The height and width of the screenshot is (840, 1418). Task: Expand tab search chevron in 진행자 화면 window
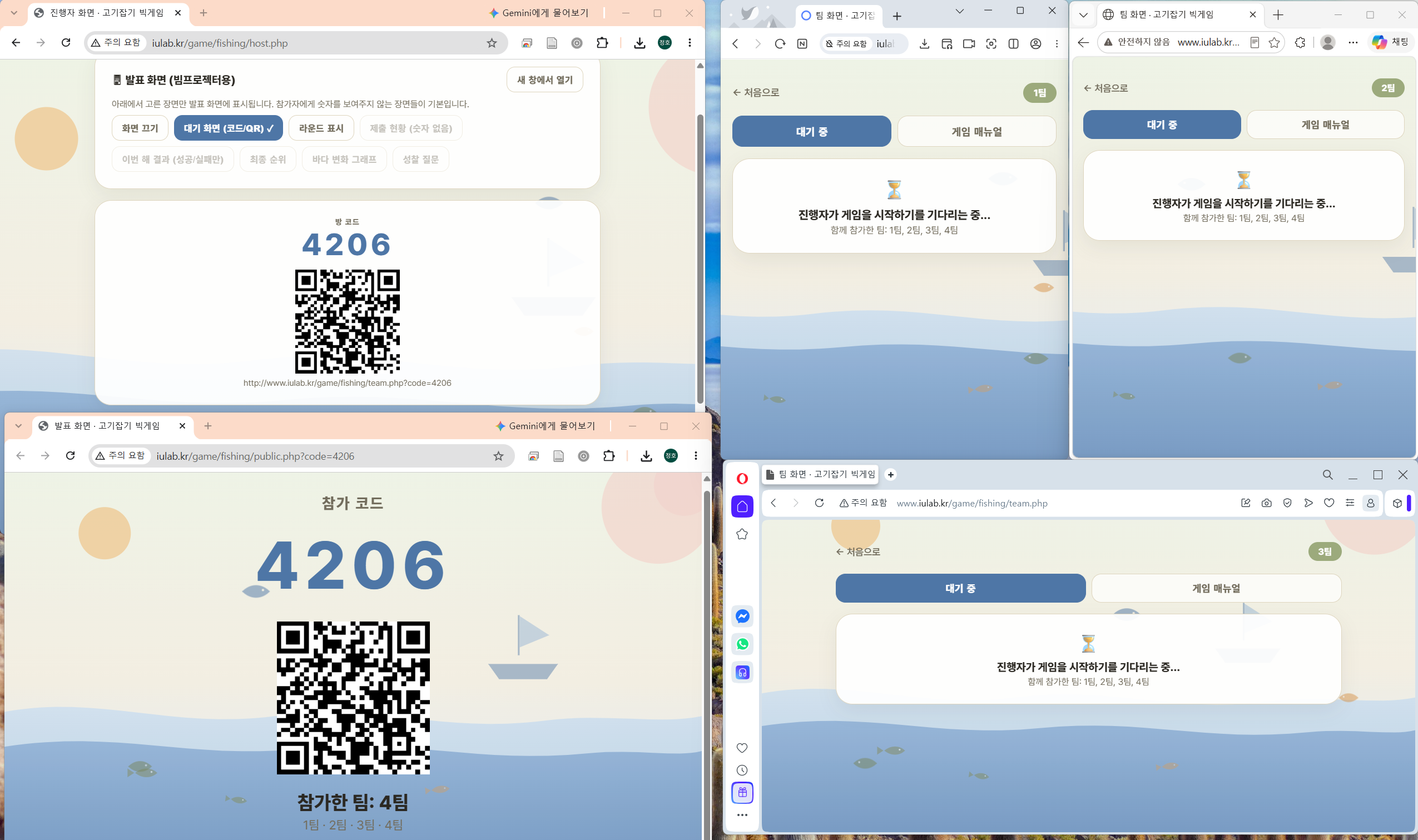14,12
